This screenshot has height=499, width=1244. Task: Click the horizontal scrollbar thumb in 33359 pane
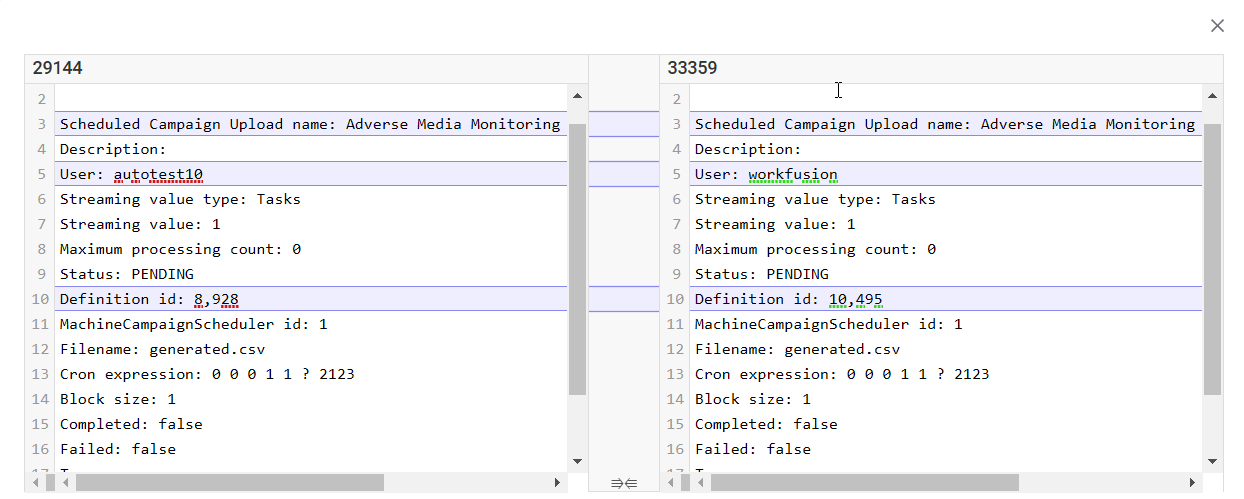pos(864,482)
